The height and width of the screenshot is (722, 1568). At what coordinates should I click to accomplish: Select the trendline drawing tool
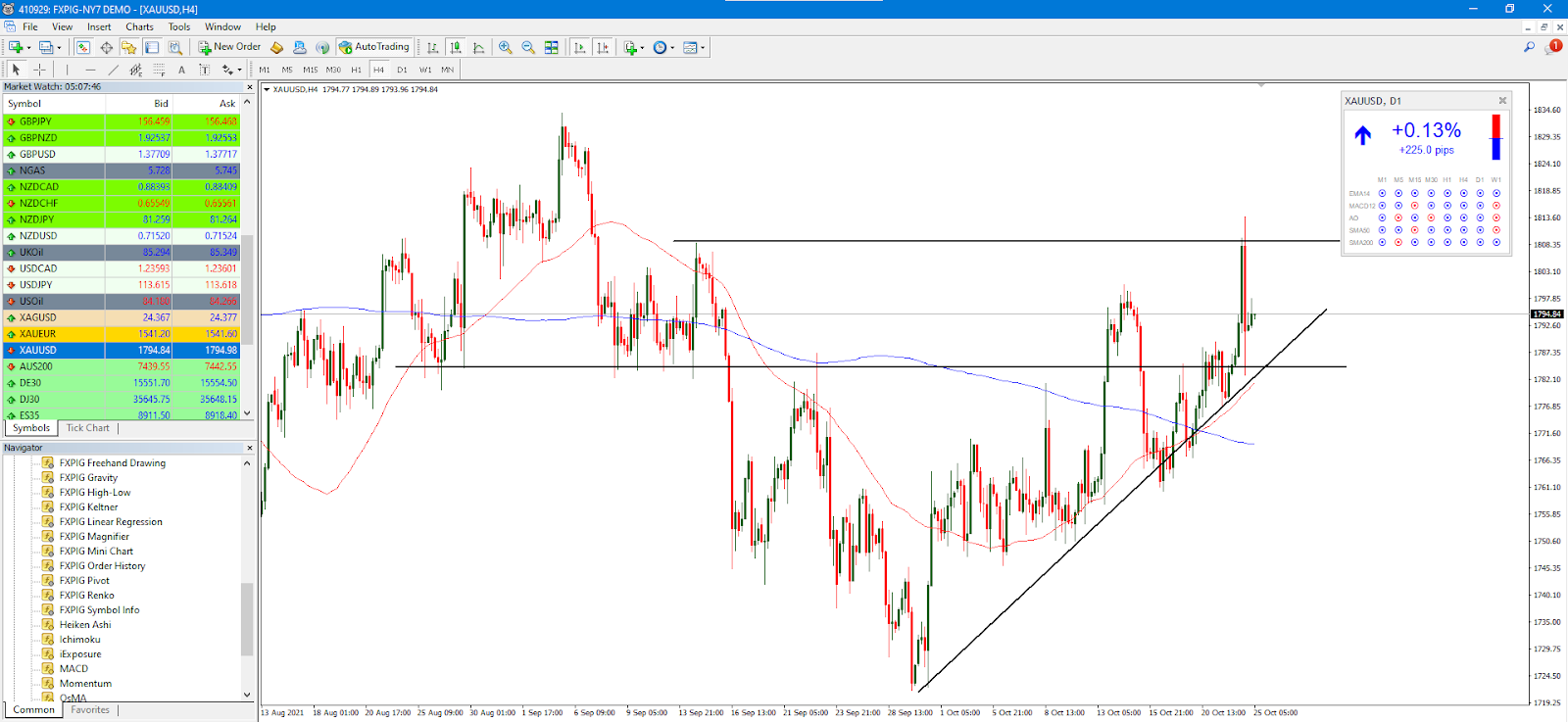click(113, 70)
